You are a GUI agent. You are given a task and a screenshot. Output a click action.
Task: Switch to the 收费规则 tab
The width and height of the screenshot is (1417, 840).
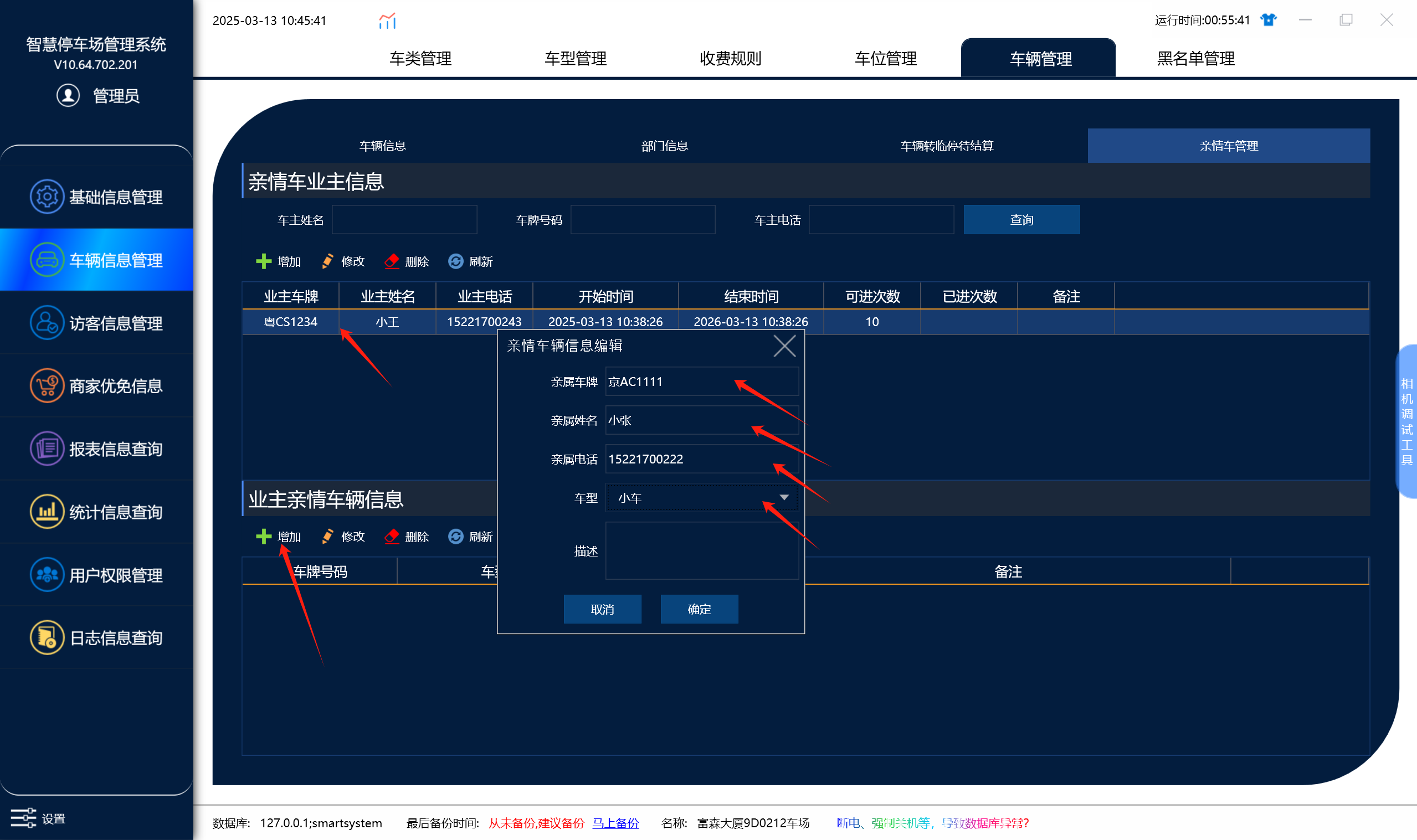pyautogui.click(x=730, y=58)
